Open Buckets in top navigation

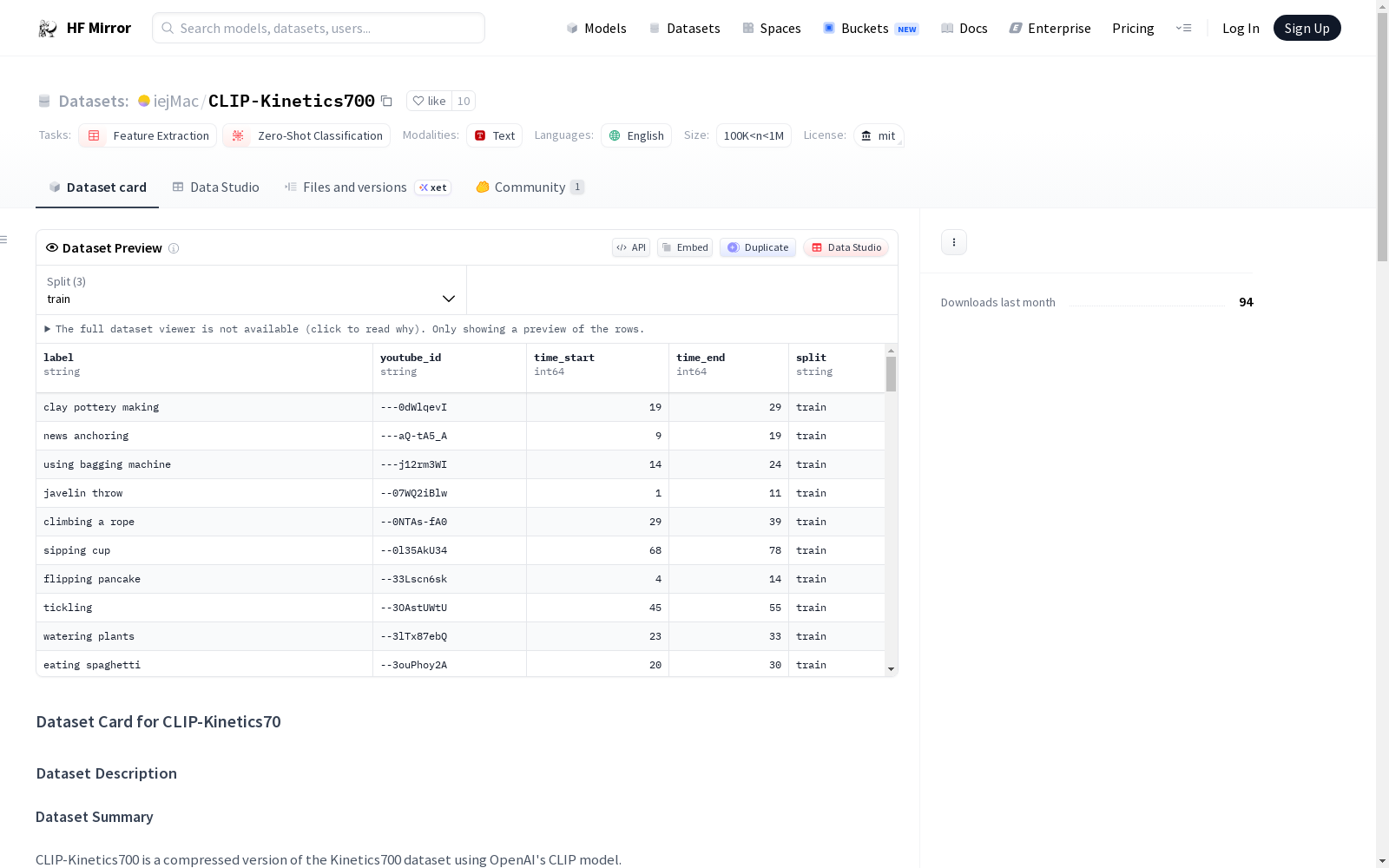(x=871, y=28)
